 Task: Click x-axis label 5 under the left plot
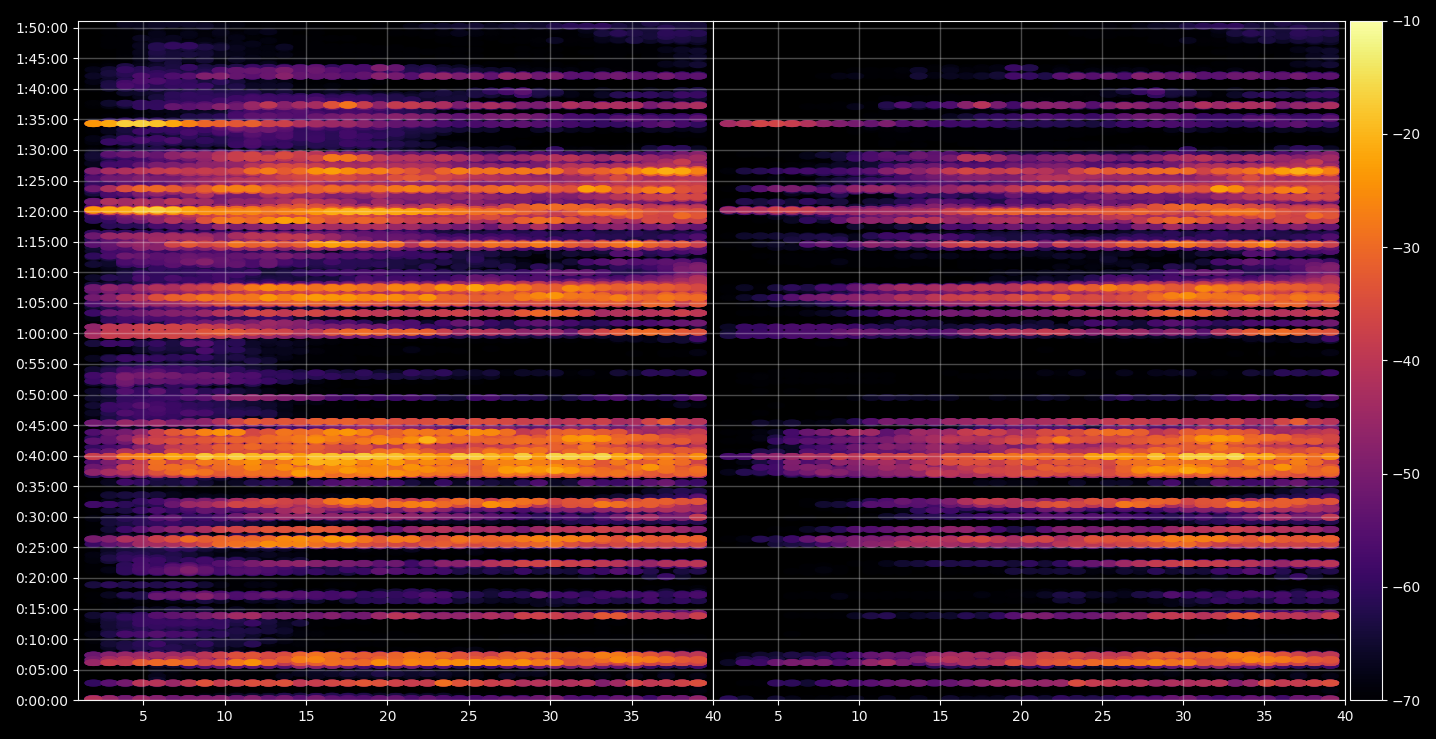pos(143,717)
